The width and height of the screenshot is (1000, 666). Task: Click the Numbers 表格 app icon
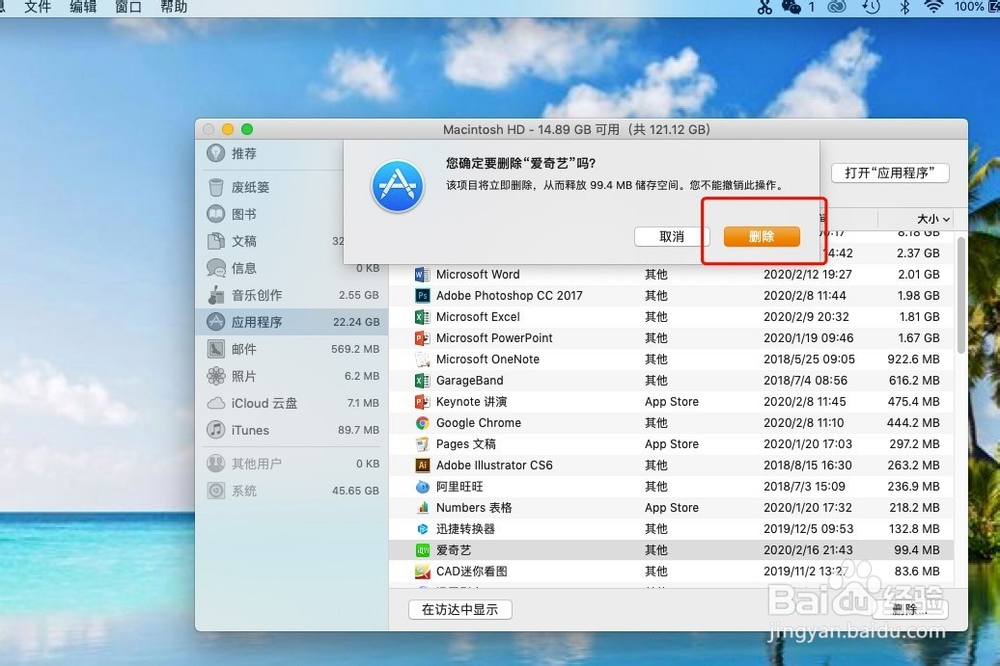coord(423,507)
